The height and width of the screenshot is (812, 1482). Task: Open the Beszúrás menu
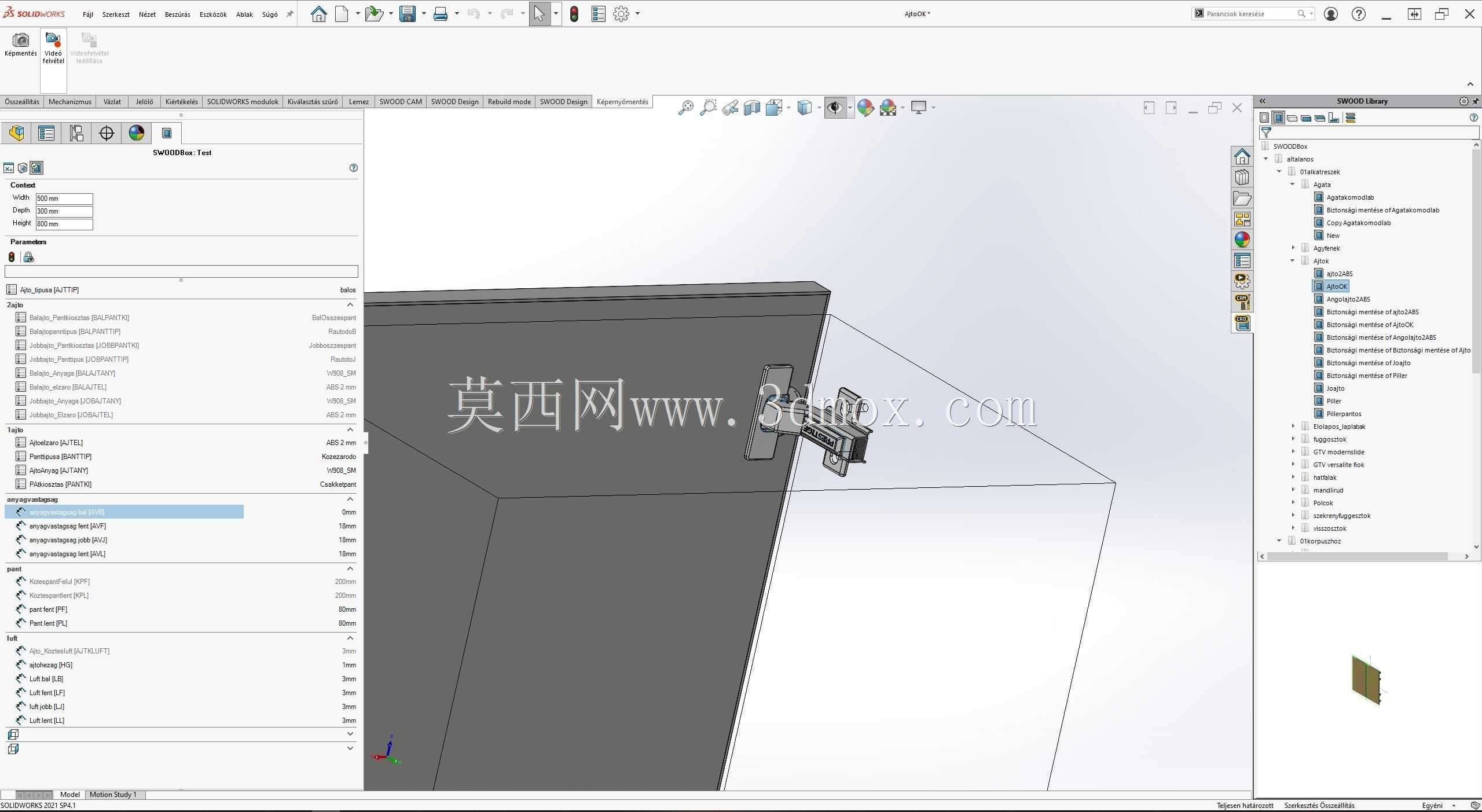coord(177,14)
